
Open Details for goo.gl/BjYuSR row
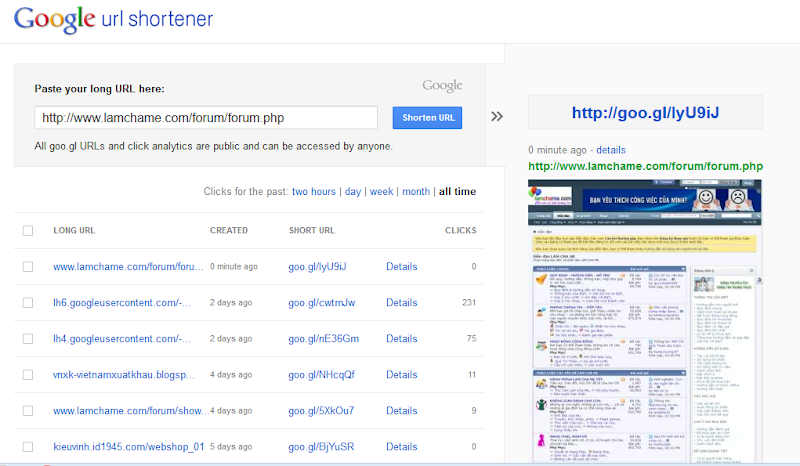point(402,447)
